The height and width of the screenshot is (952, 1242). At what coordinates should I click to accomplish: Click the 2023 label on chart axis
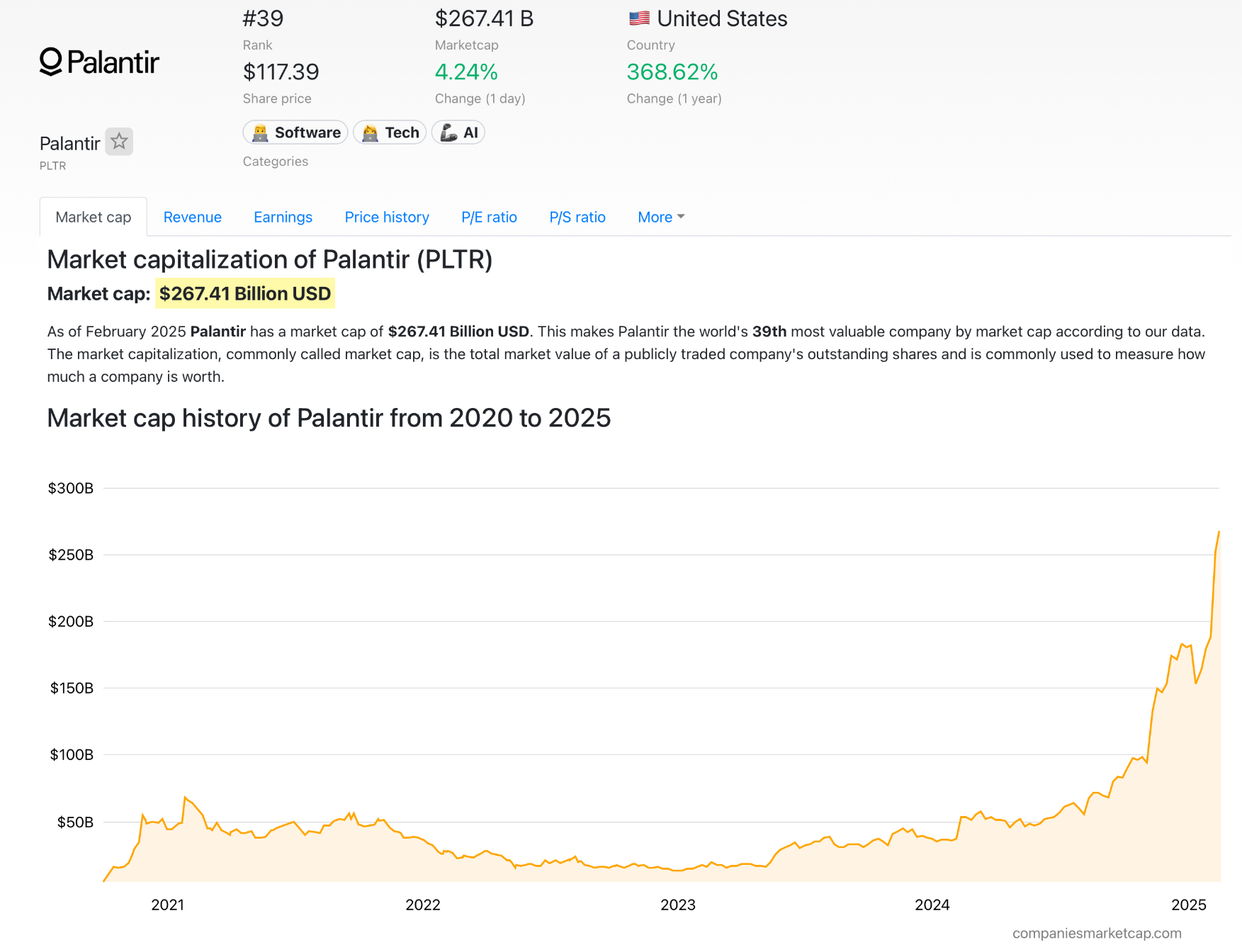click(678, 905)
